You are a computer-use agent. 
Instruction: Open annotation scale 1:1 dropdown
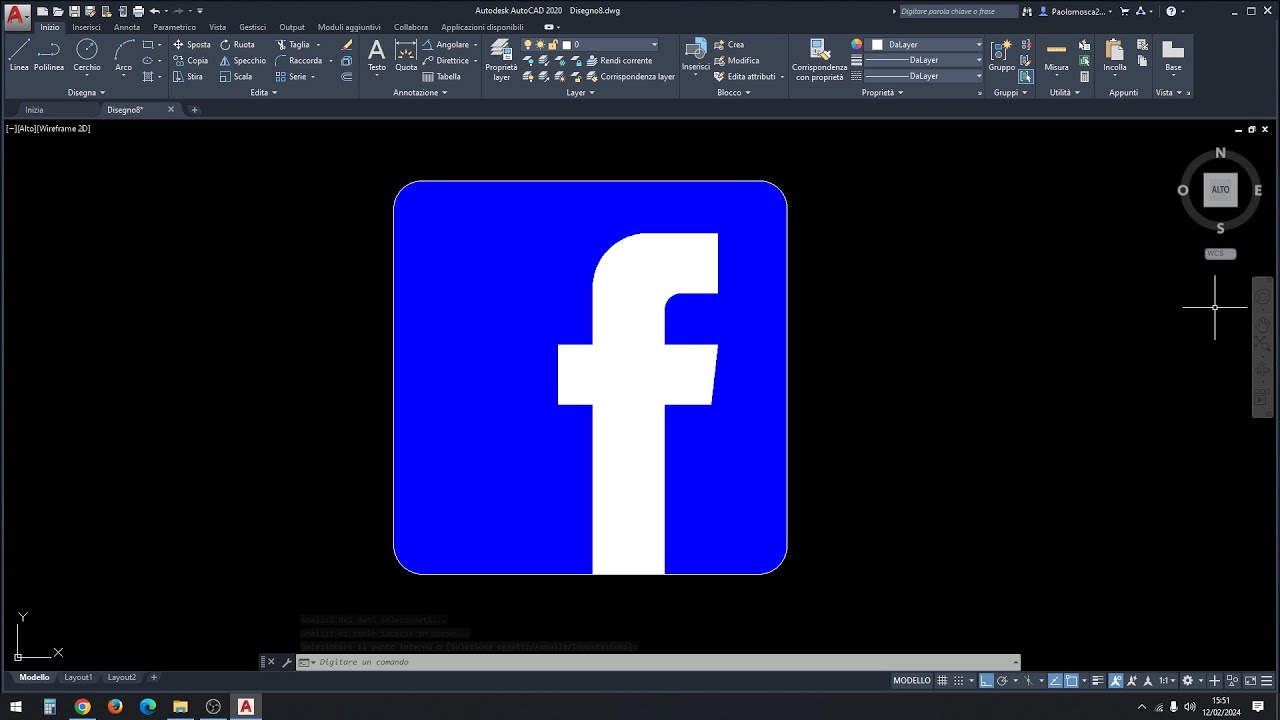[x=1167, y=680]
